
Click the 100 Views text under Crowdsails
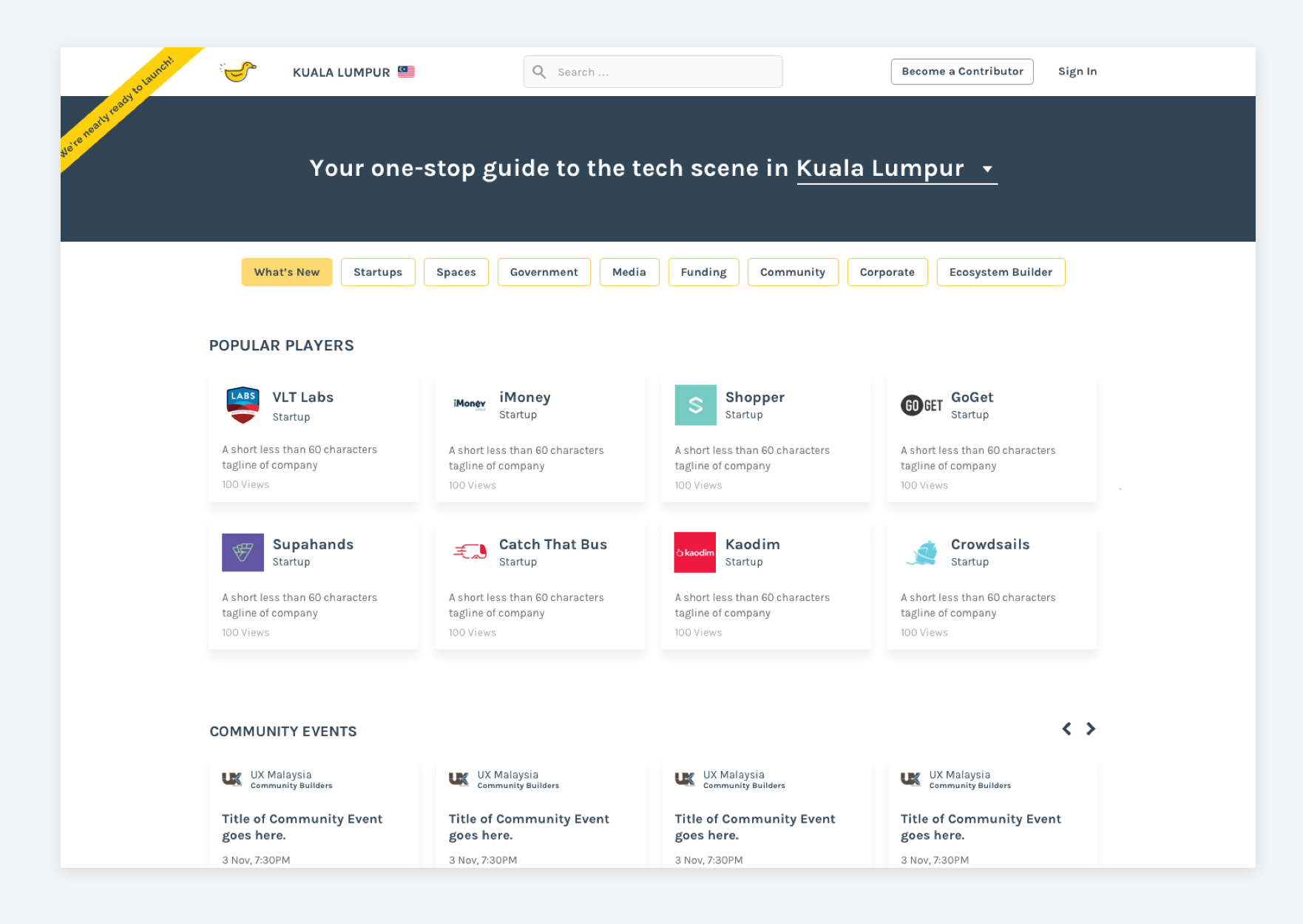924,633
